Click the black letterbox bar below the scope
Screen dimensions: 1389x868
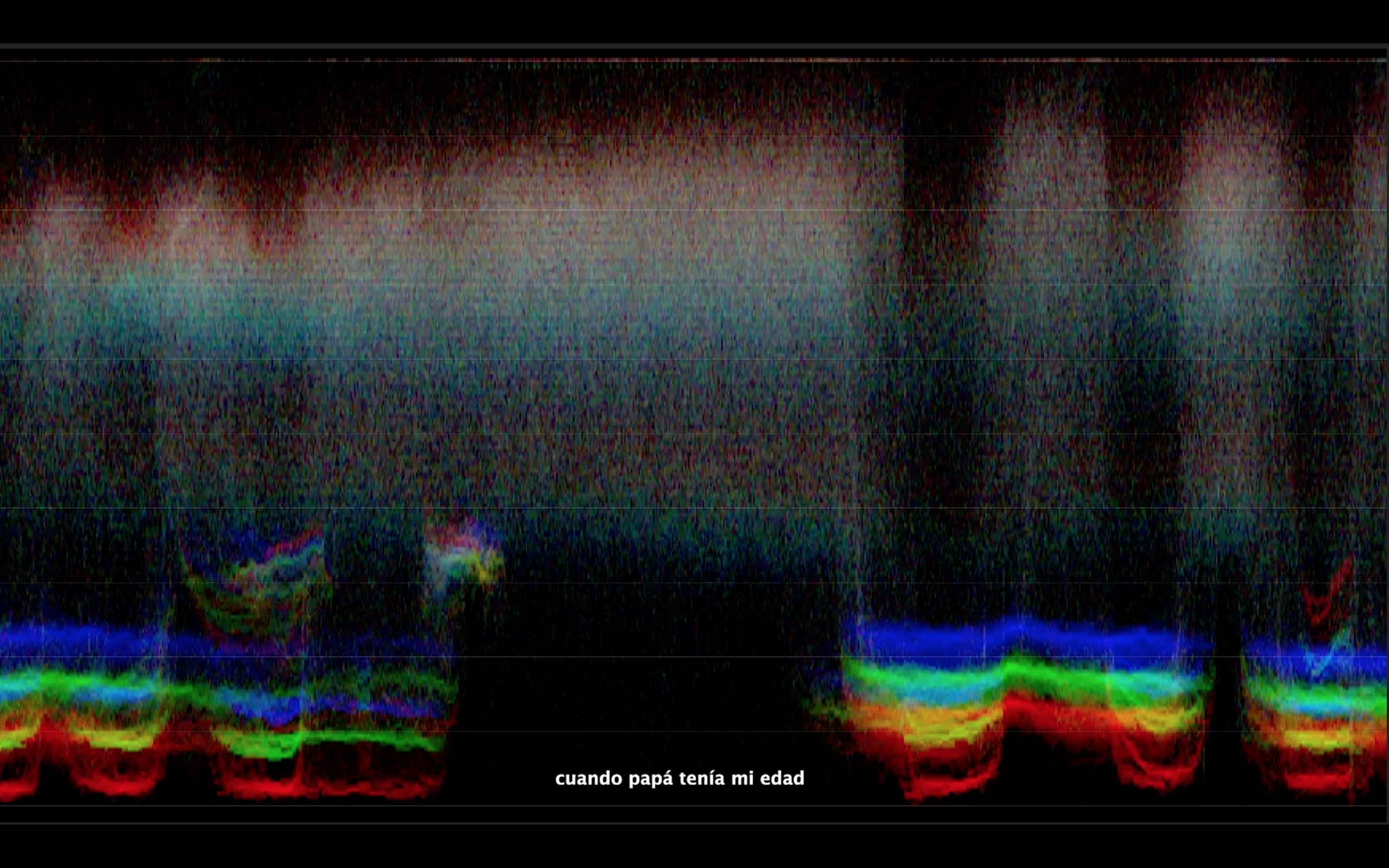pos(694,847)
